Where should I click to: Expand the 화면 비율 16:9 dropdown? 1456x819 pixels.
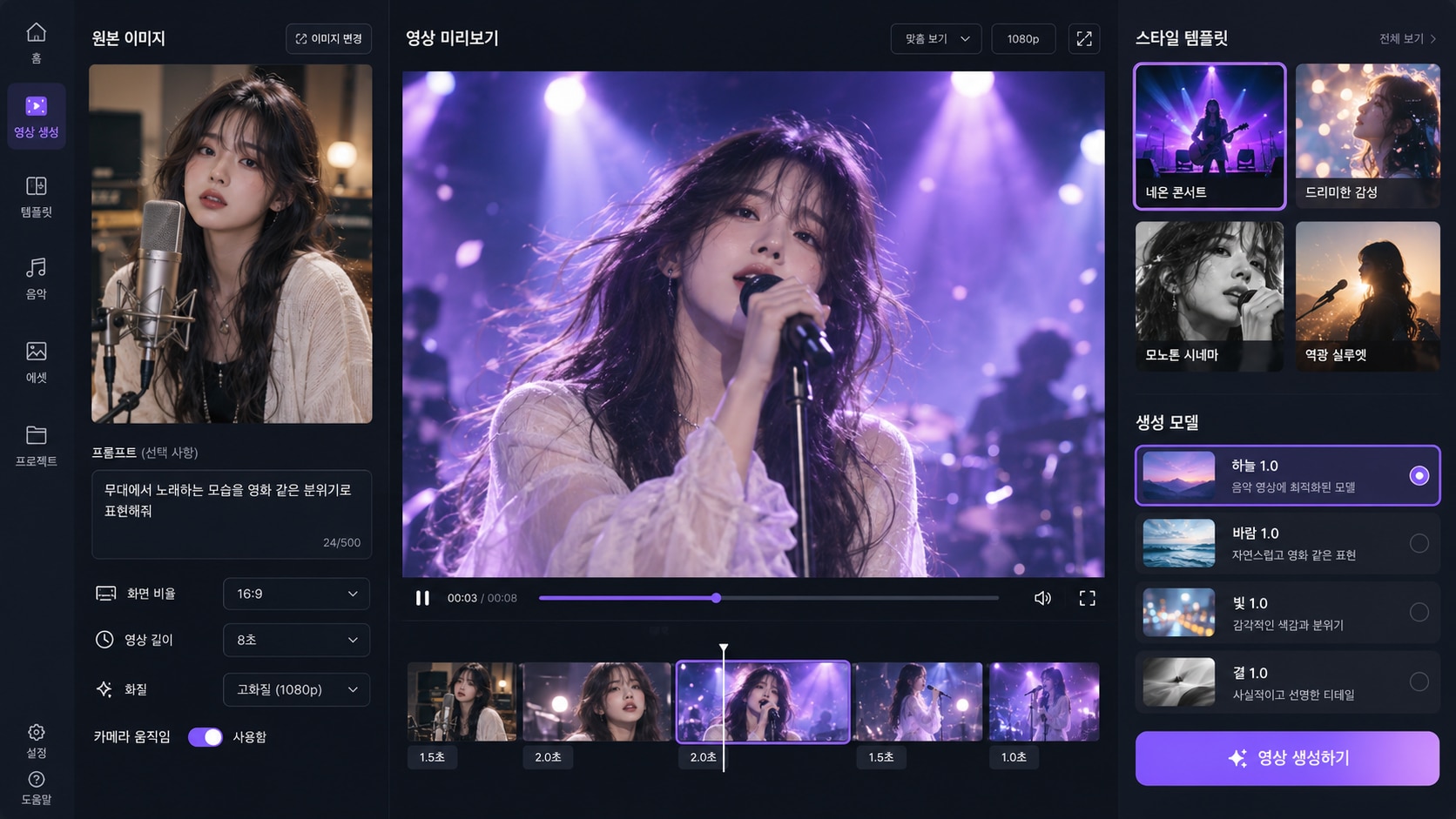click(296, 594)
